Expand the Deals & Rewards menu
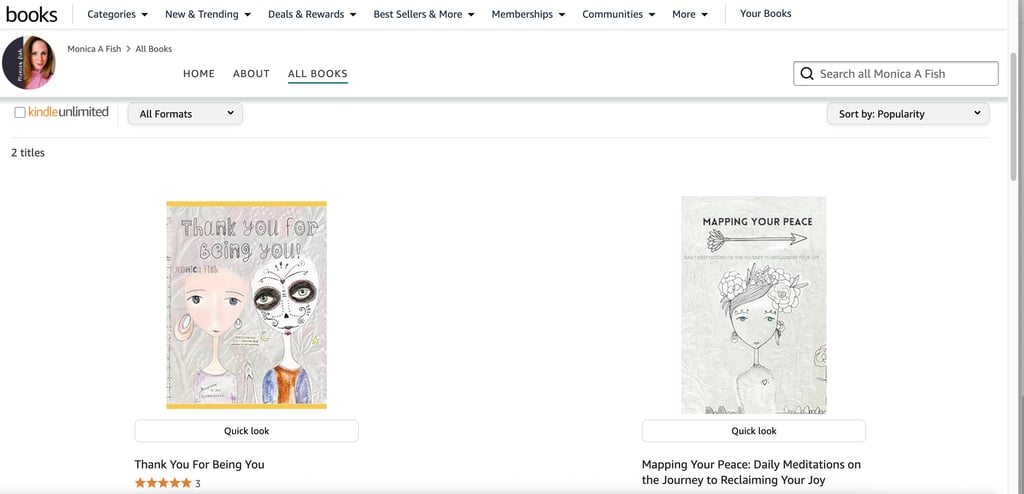1024x494 pixels. (x=312, y=14)
